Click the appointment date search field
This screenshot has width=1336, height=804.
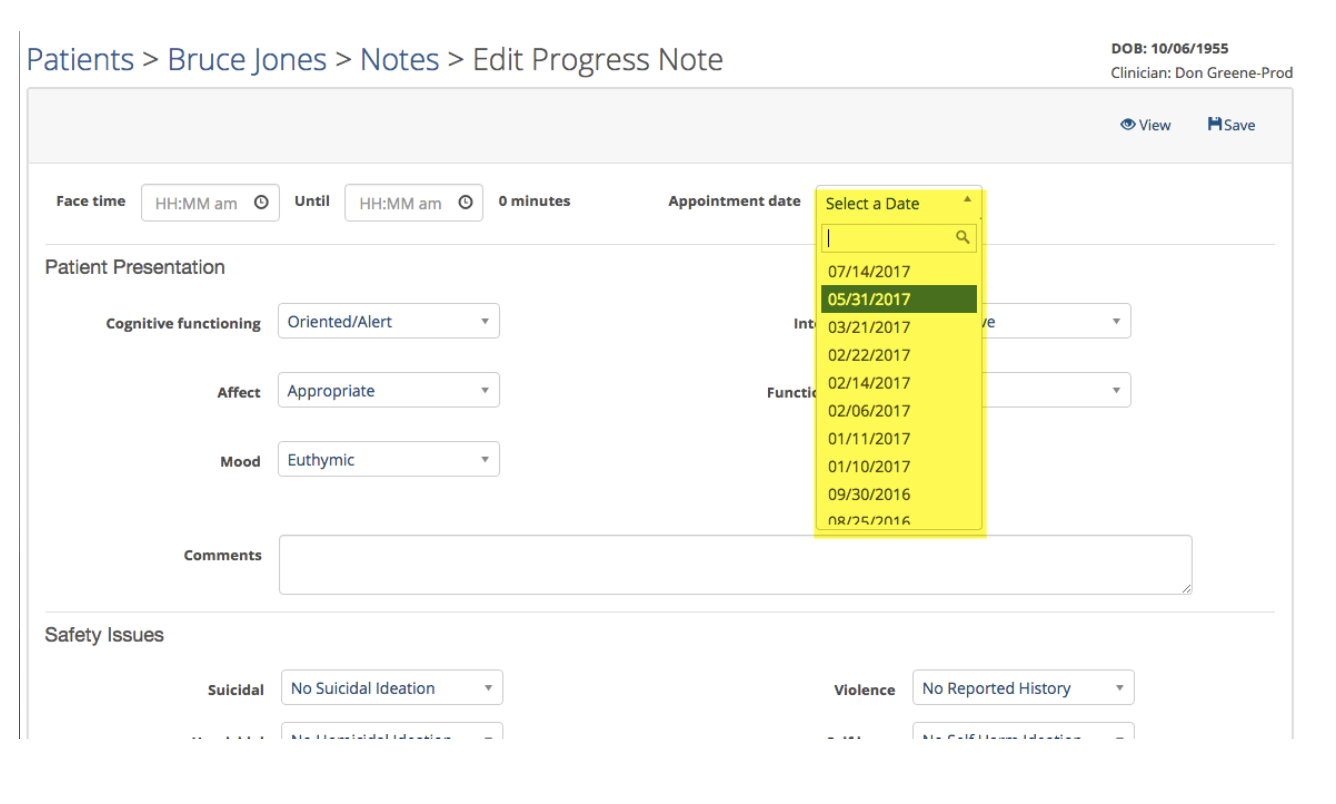[x=890, y=237]
